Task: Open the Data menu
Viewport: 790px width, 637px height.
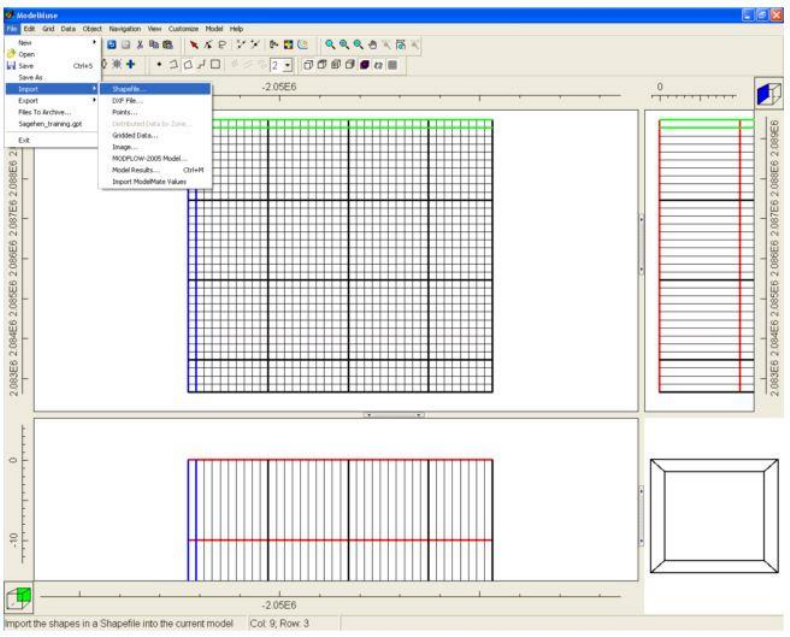Action: (68, 29)
